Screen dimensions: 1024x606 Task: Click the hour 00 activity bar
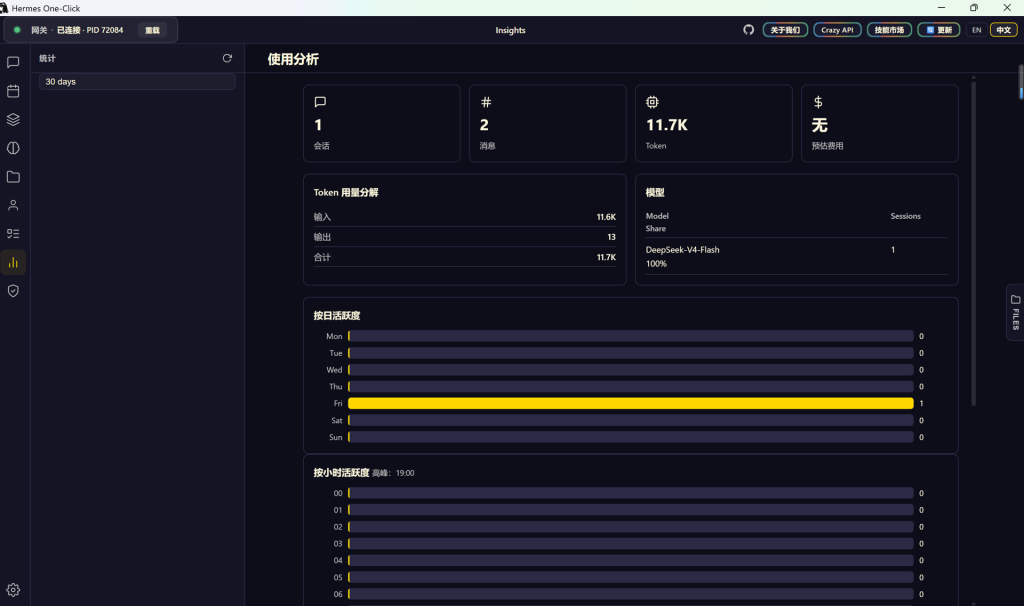pyautogui.click(x=631, y=493)
